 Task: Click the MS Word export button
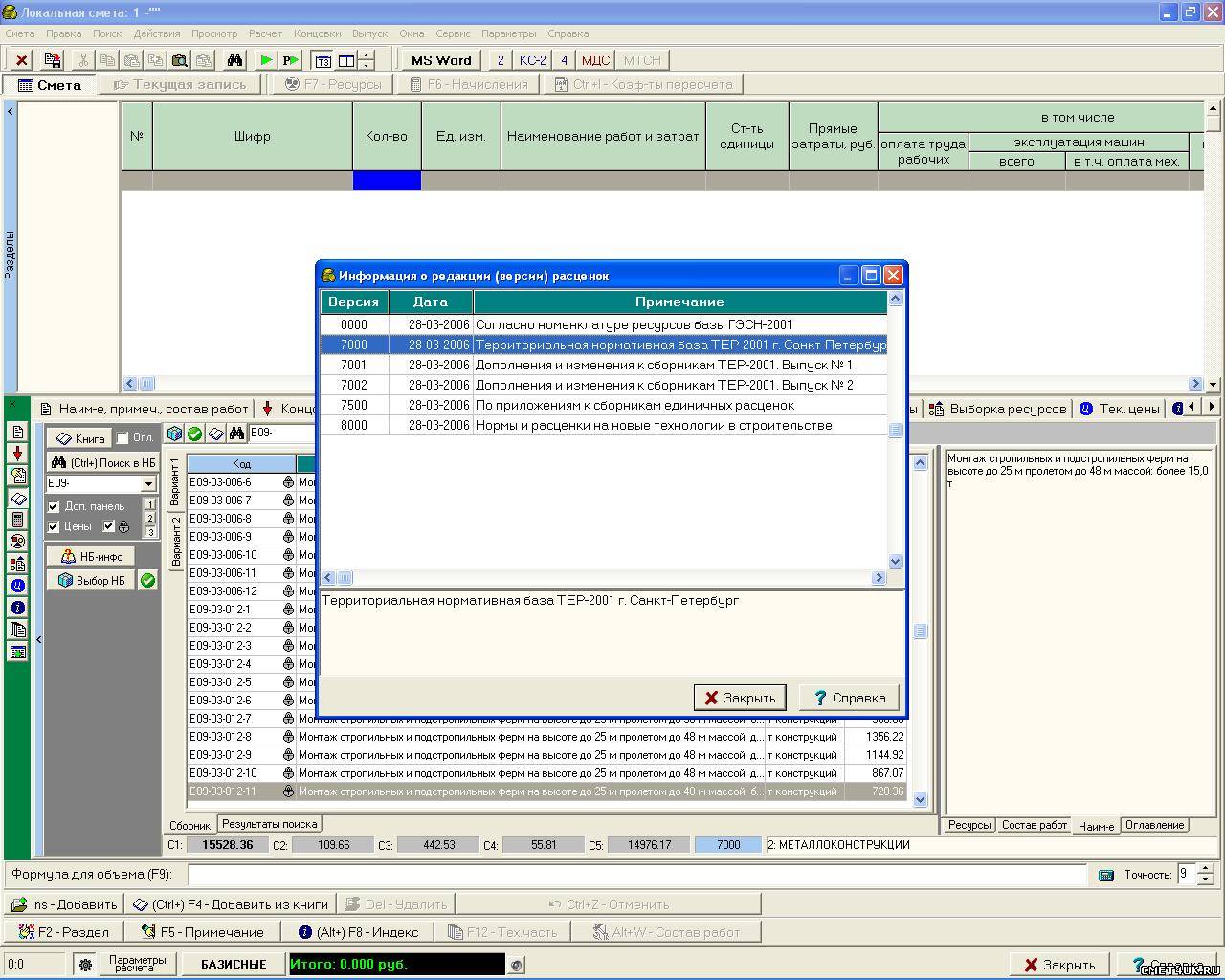(x=440, y=60)
